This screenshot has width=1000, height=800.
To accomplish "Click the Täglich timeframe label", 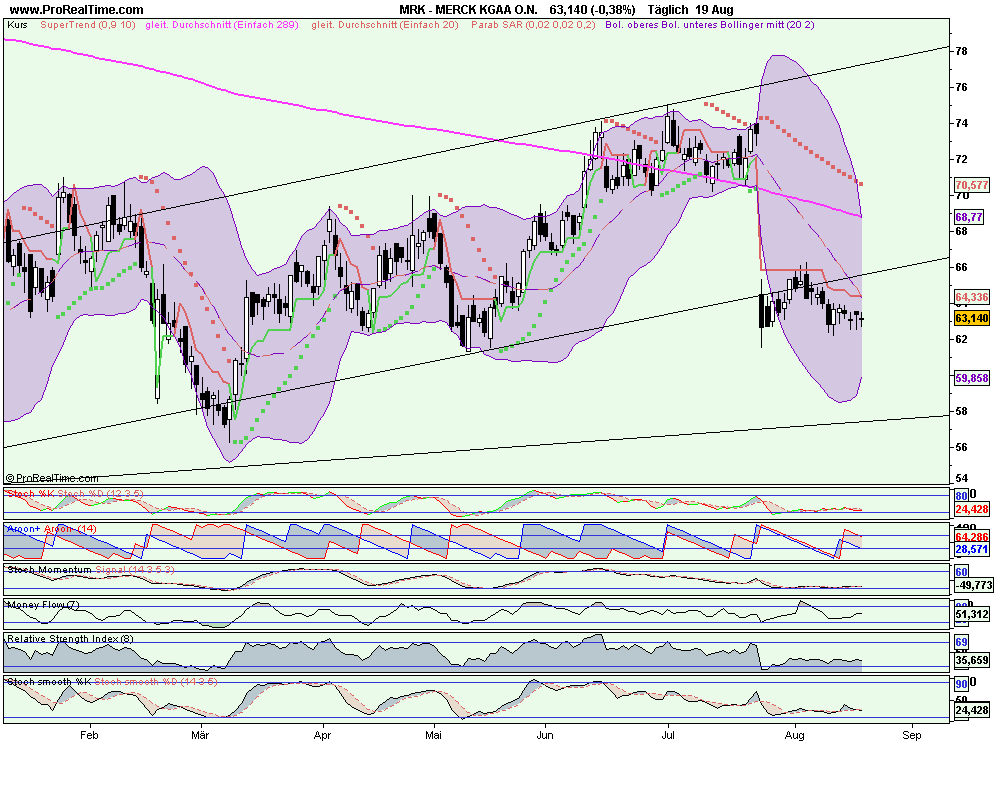I will click(x=668, y=10).
